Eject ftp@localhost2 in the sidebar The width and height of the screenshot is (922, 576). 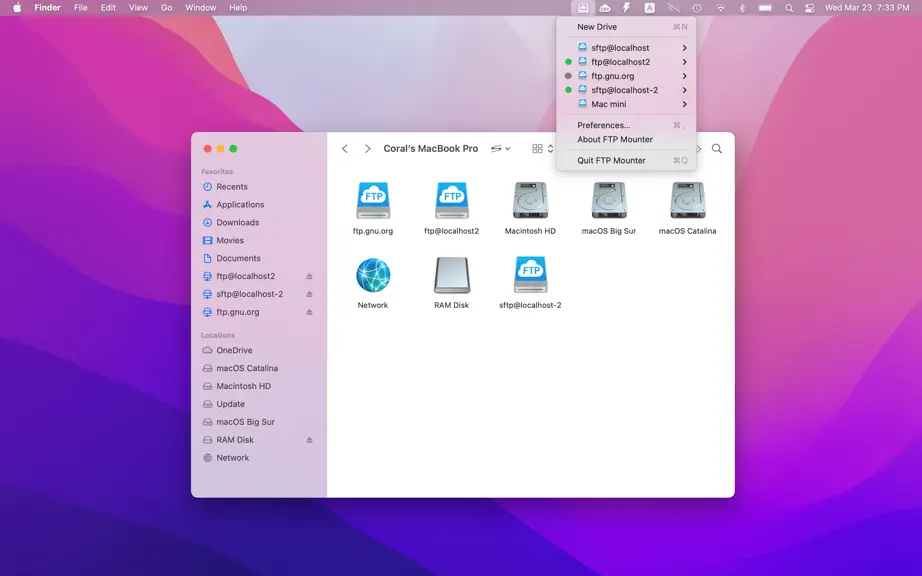click(309, 276)
